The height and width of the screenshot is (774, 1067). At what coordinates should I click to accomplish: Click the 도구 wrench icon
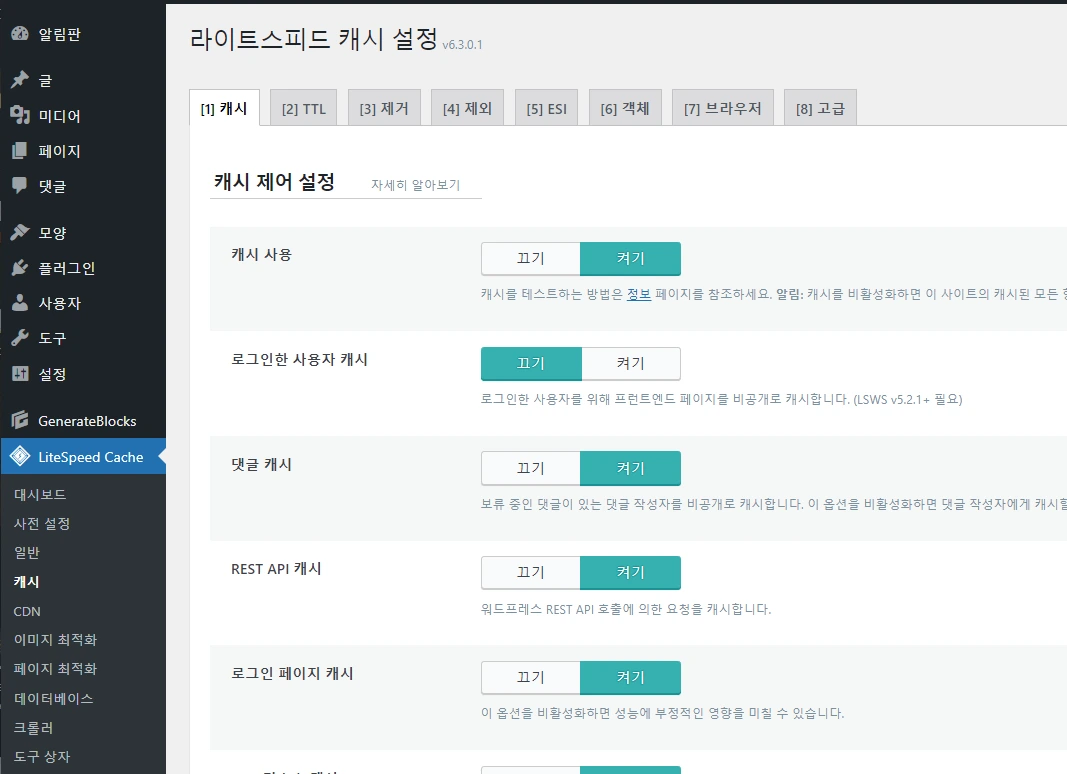point(20,338)
